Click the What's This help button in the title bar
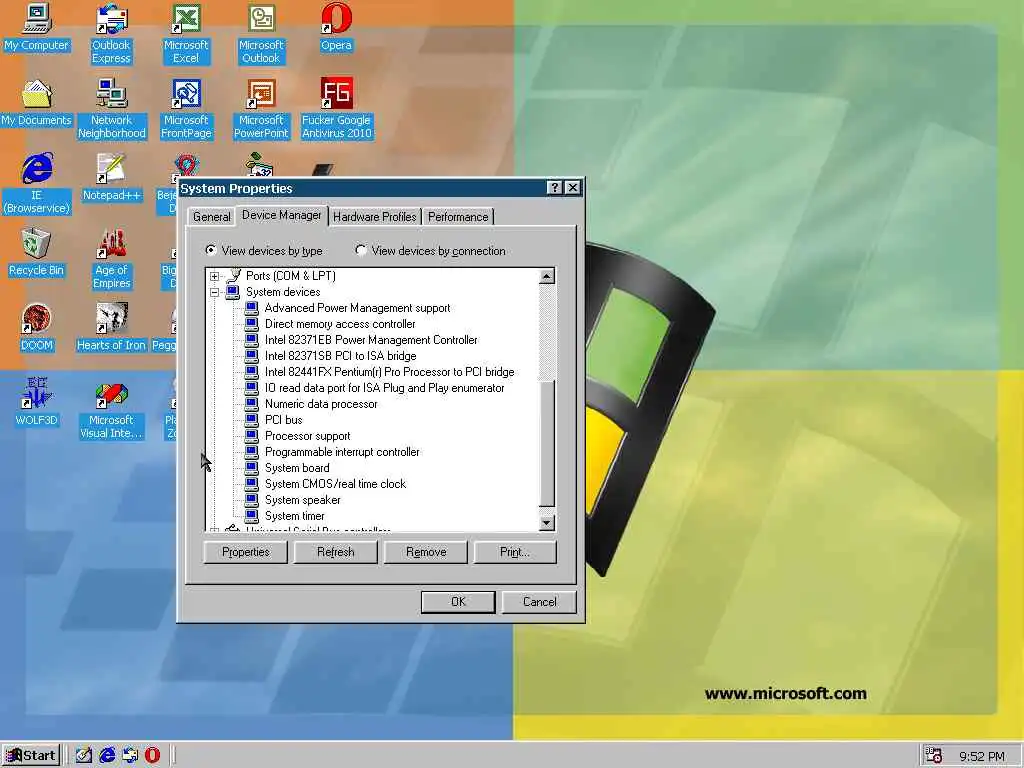This screenshot has height=768, width=1024. coord(554,188)
